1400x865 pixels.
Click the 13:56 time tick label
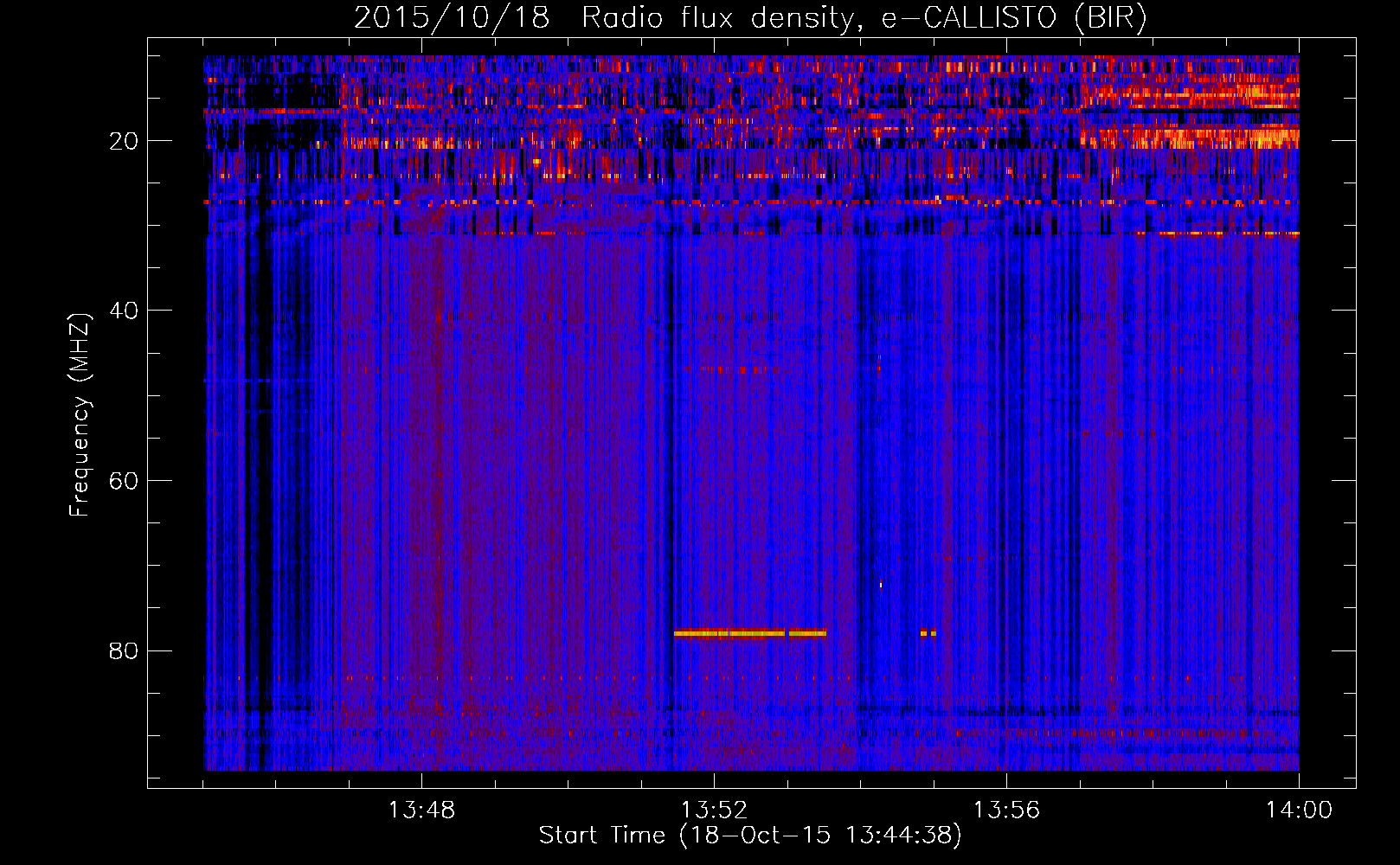click(x=1006, y=811)
